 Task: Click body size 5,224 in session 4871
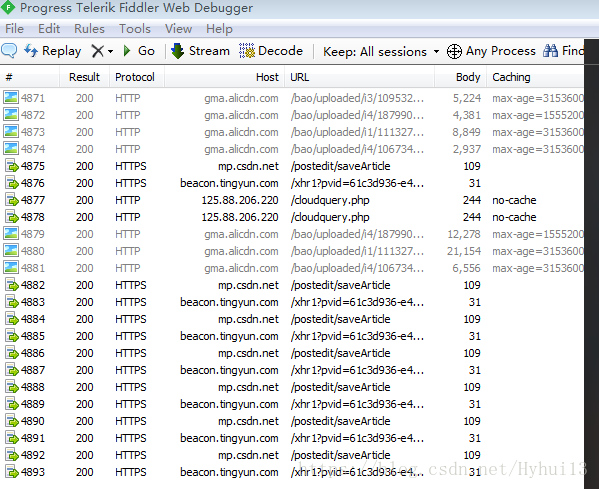(467, 98)
